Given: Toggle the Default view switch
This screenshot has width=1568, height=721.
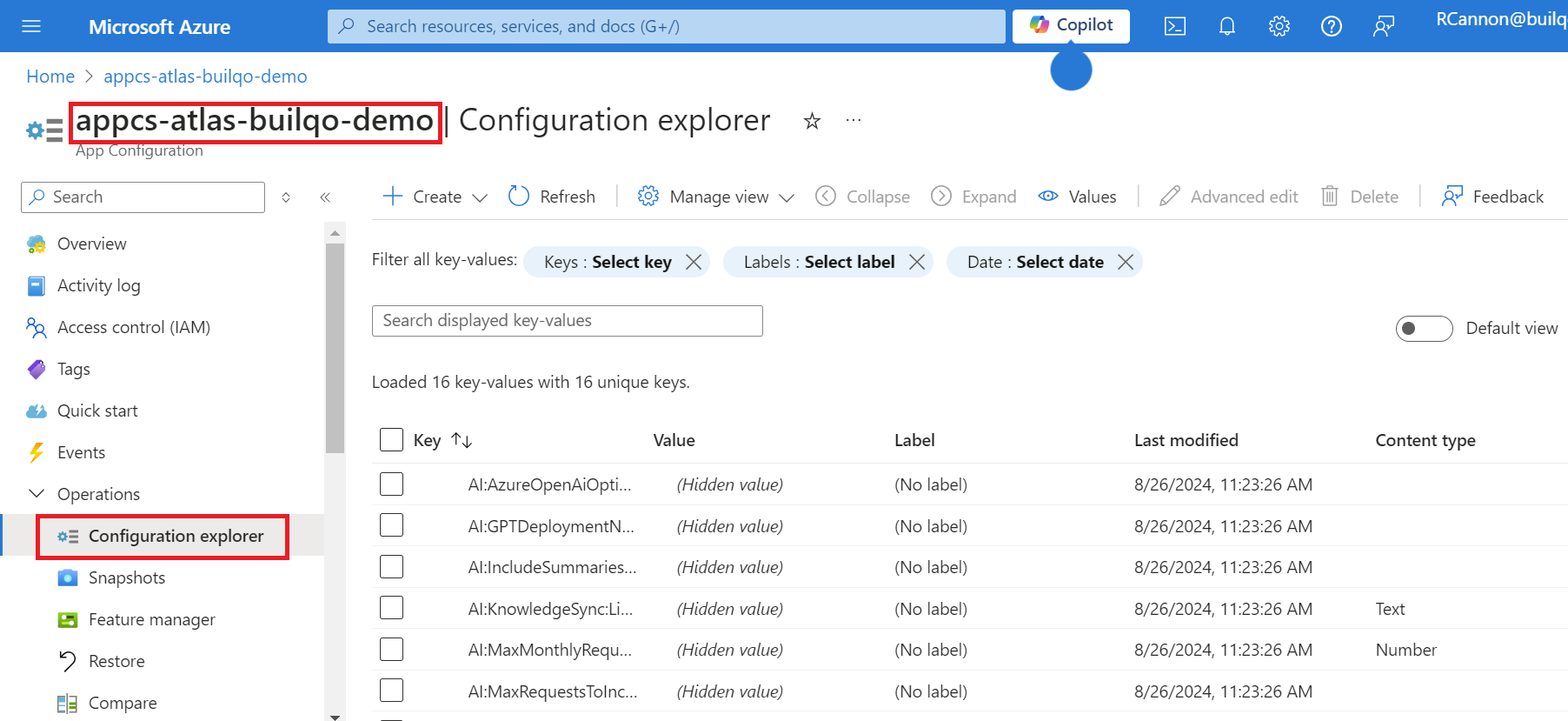Looking at the screenshot, I should (x=1423, y=329).
